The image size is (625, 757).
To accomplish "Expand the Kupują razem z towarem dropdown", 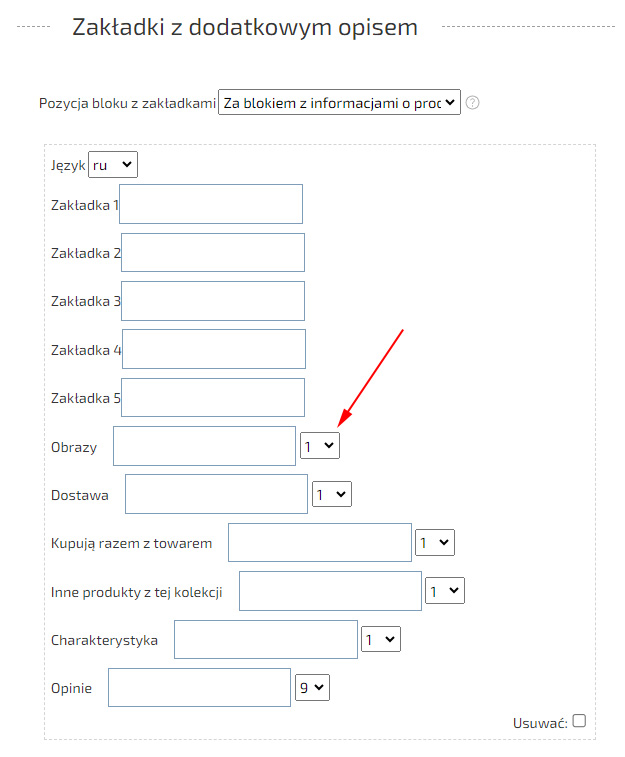I will coord(435,543).
